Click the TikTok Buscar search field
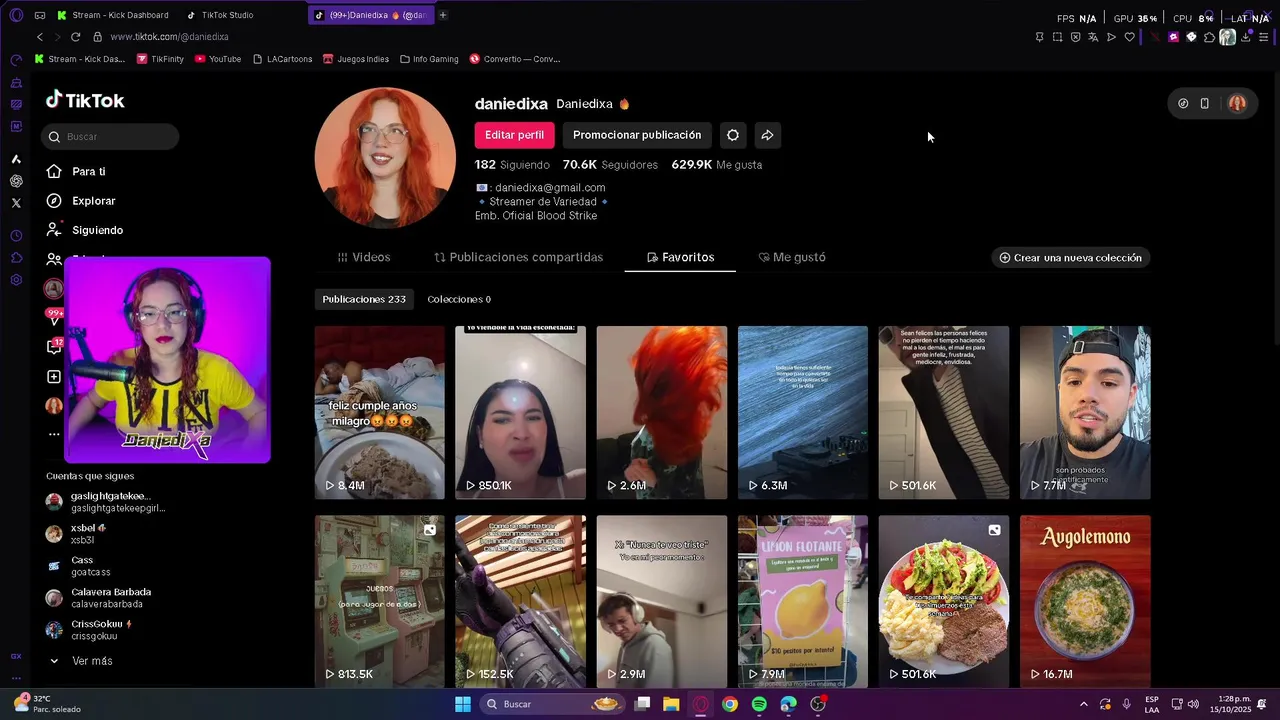This screenshot has width=1280, height=720. 110,136
